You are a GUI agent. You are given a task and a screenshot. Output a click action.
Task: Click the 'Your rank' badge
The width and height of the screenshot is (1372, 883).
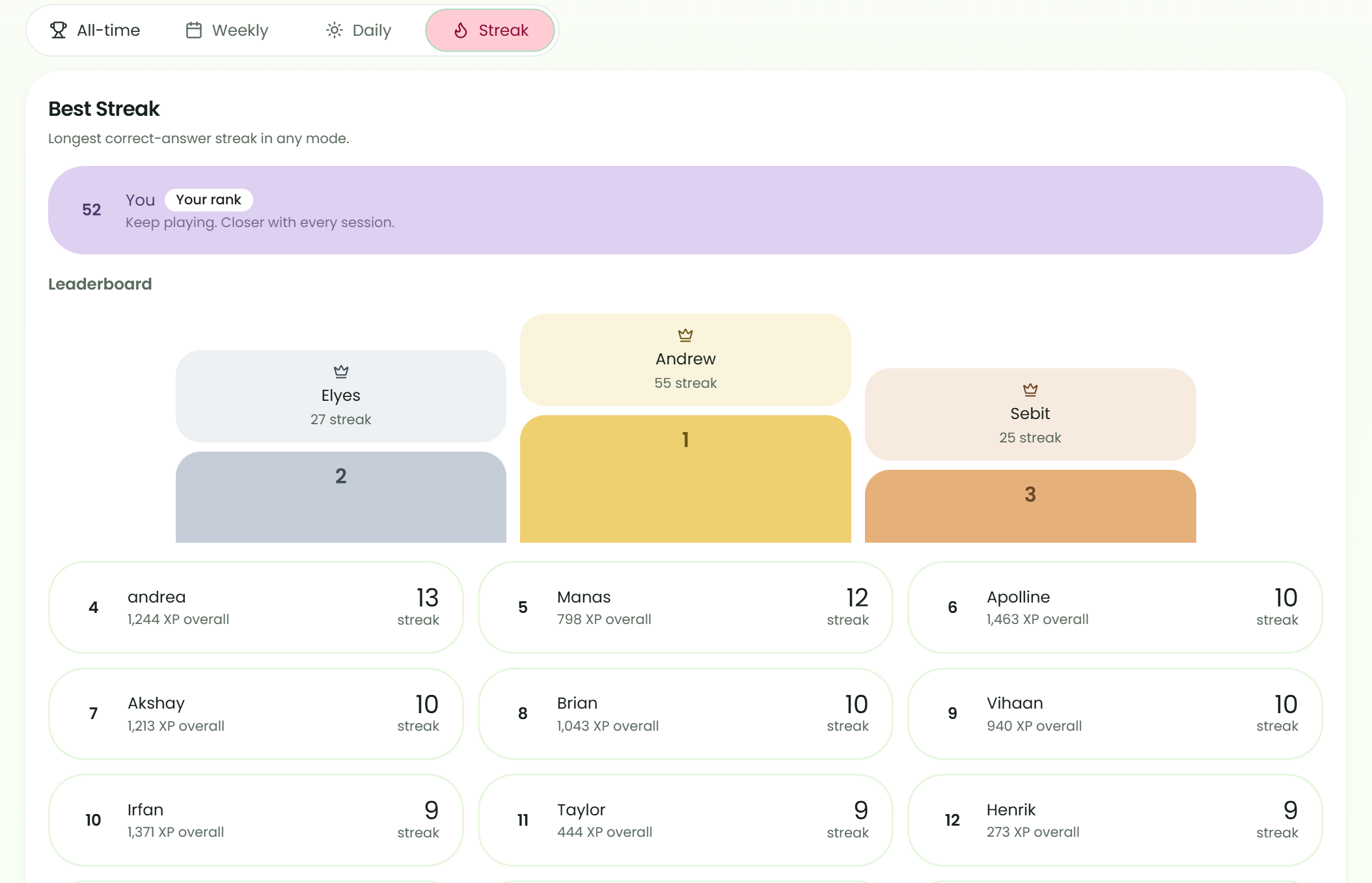[x=209, y=200]
